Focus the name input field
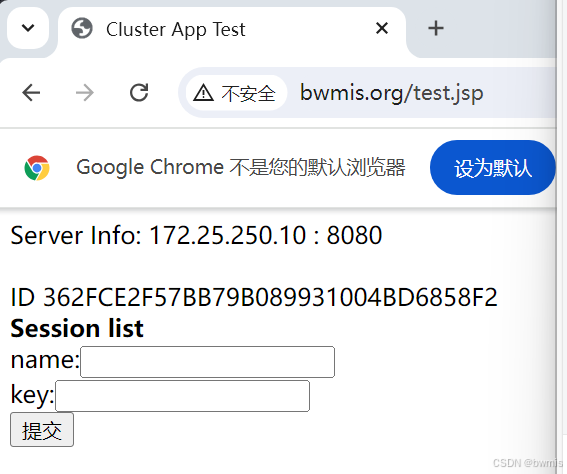The width and height of the screenshot is (567, 474). tap(207, 362)
